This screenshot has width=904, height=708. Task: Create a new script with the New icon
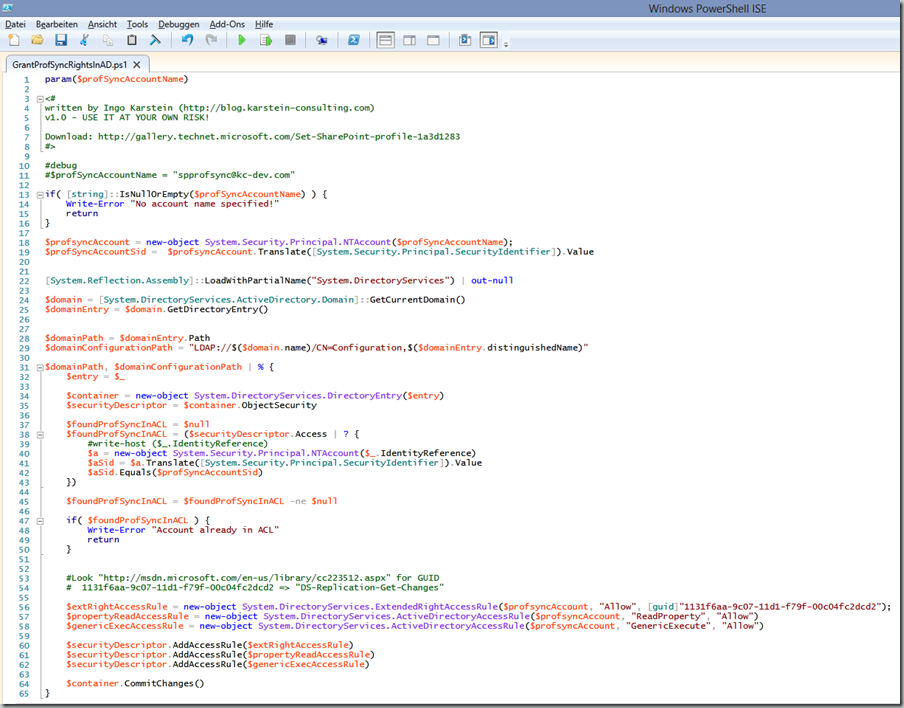click(x=14, y=40)
